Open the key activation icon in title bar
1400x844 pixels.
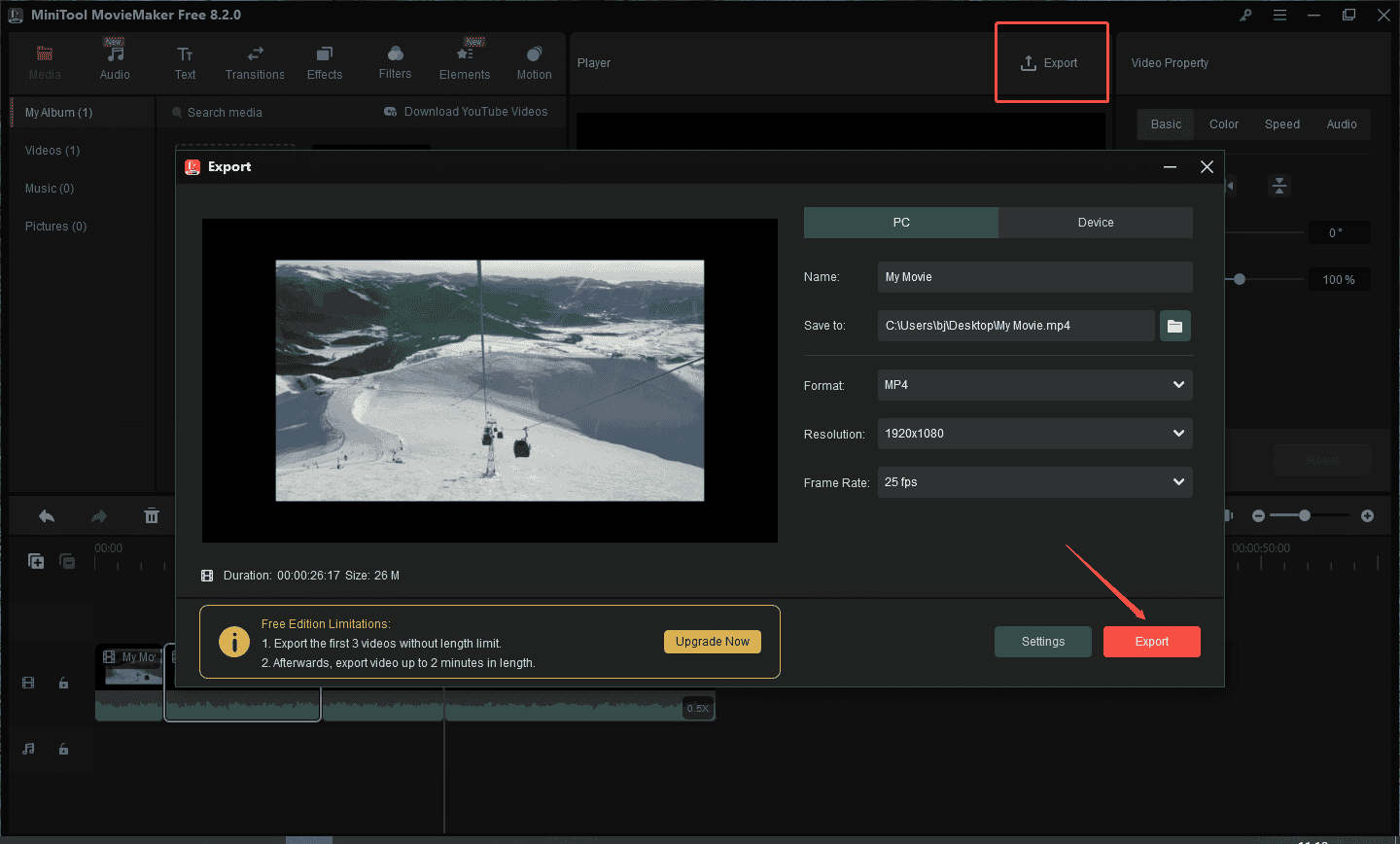coord(1245,15)
